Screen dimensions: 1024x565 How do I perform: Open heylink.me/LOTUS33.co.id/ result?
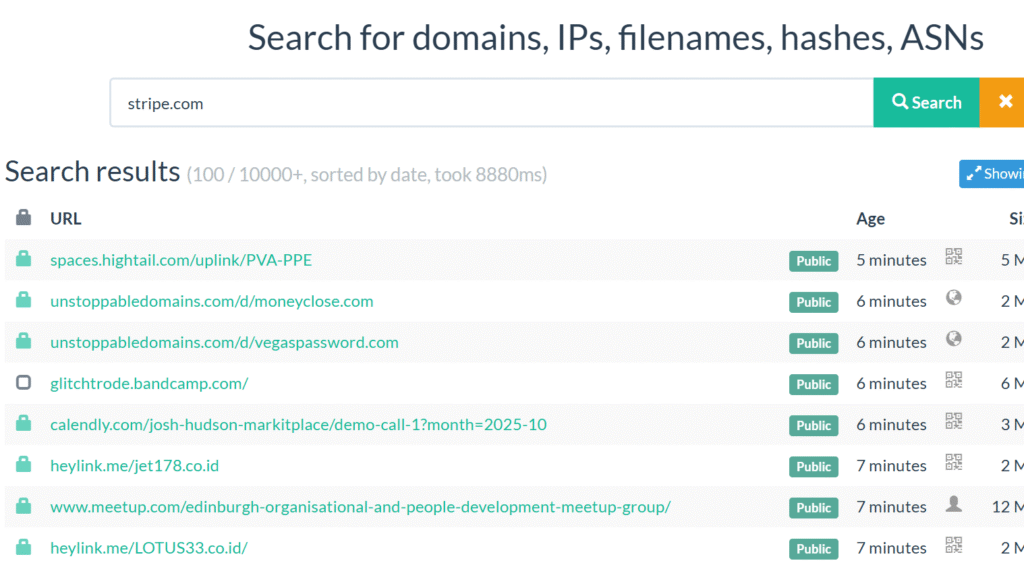(149, 548)
